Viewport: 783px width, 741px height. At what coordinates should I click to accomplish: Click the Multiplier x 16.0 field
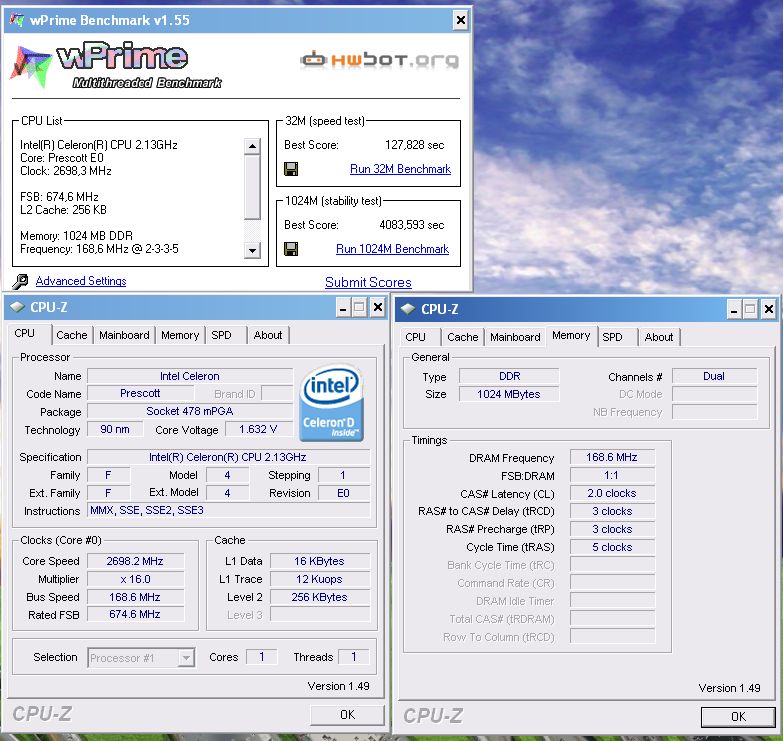(135, 579)
